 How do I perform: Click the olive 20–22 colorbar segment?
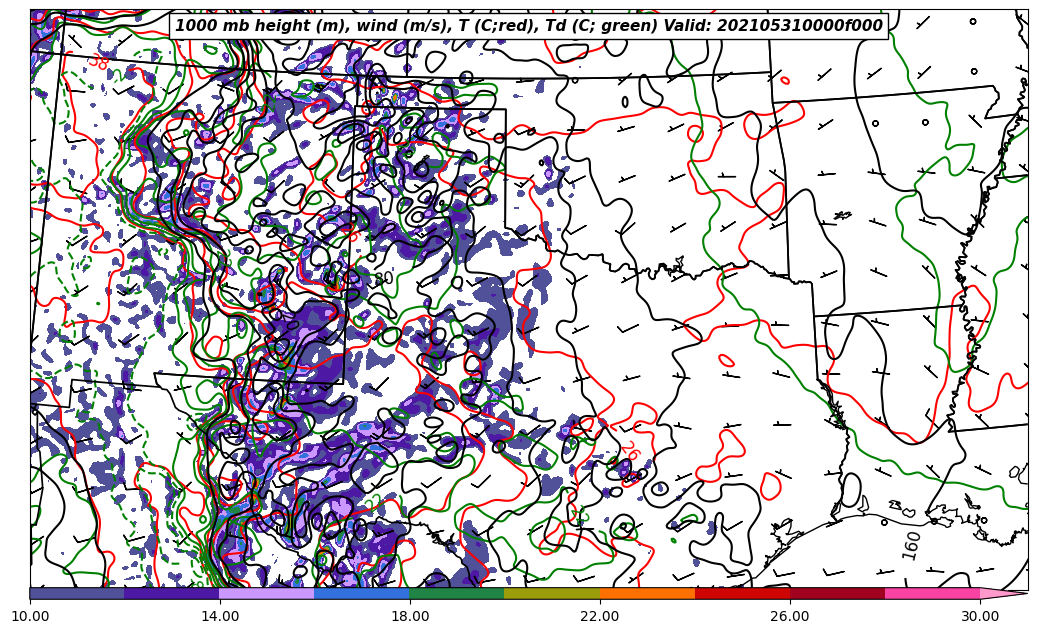tap(552, 593)
